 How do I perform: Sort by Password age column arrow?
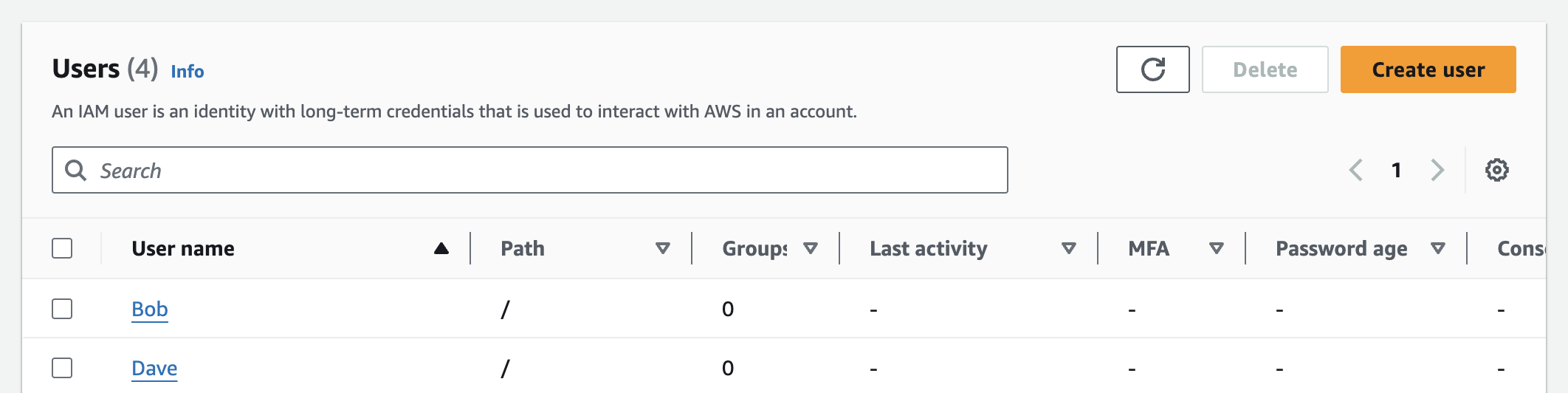click(x=1438, y=248)
